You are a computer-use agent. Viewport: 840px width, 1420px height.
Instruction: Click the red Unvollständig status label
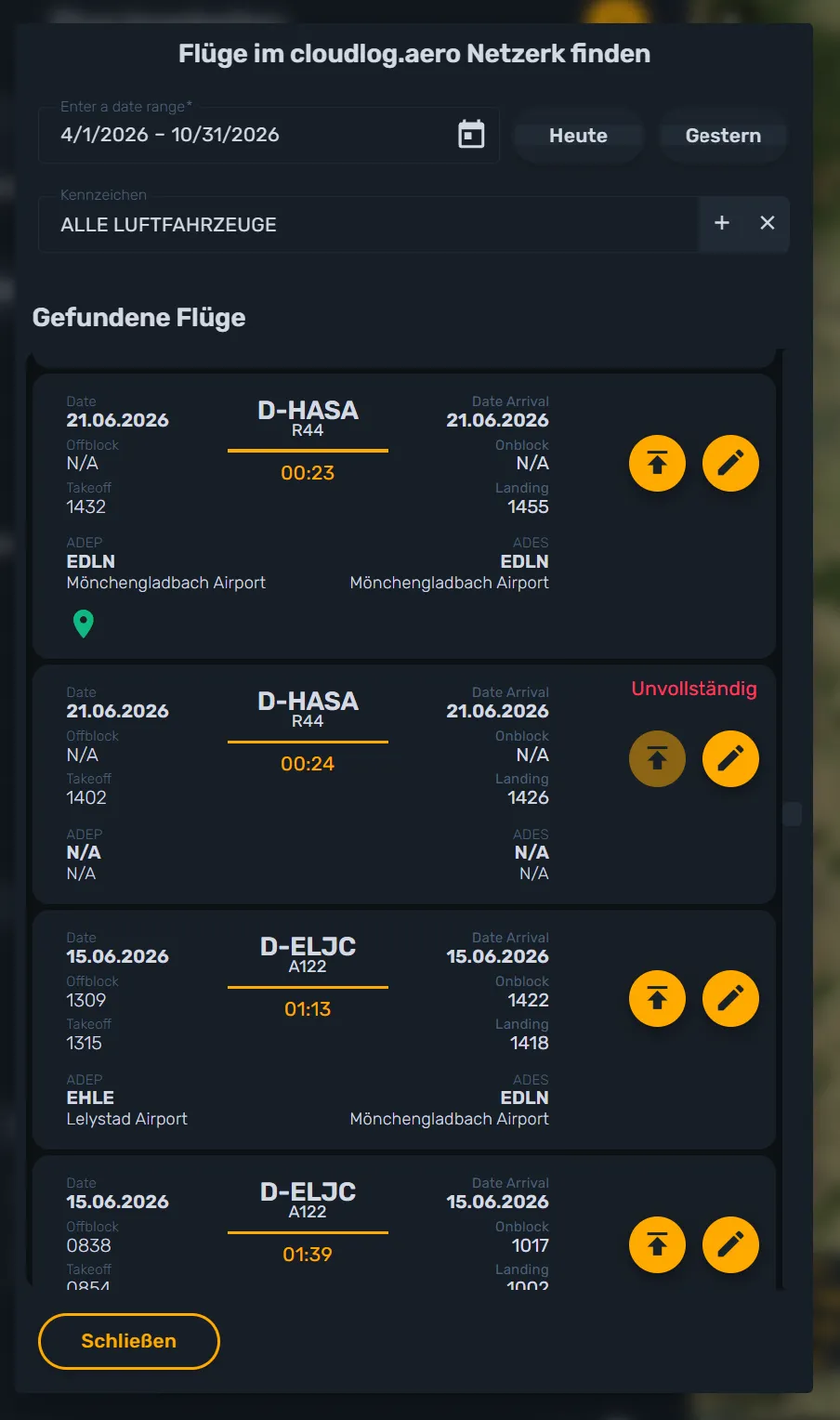(694, 689)
